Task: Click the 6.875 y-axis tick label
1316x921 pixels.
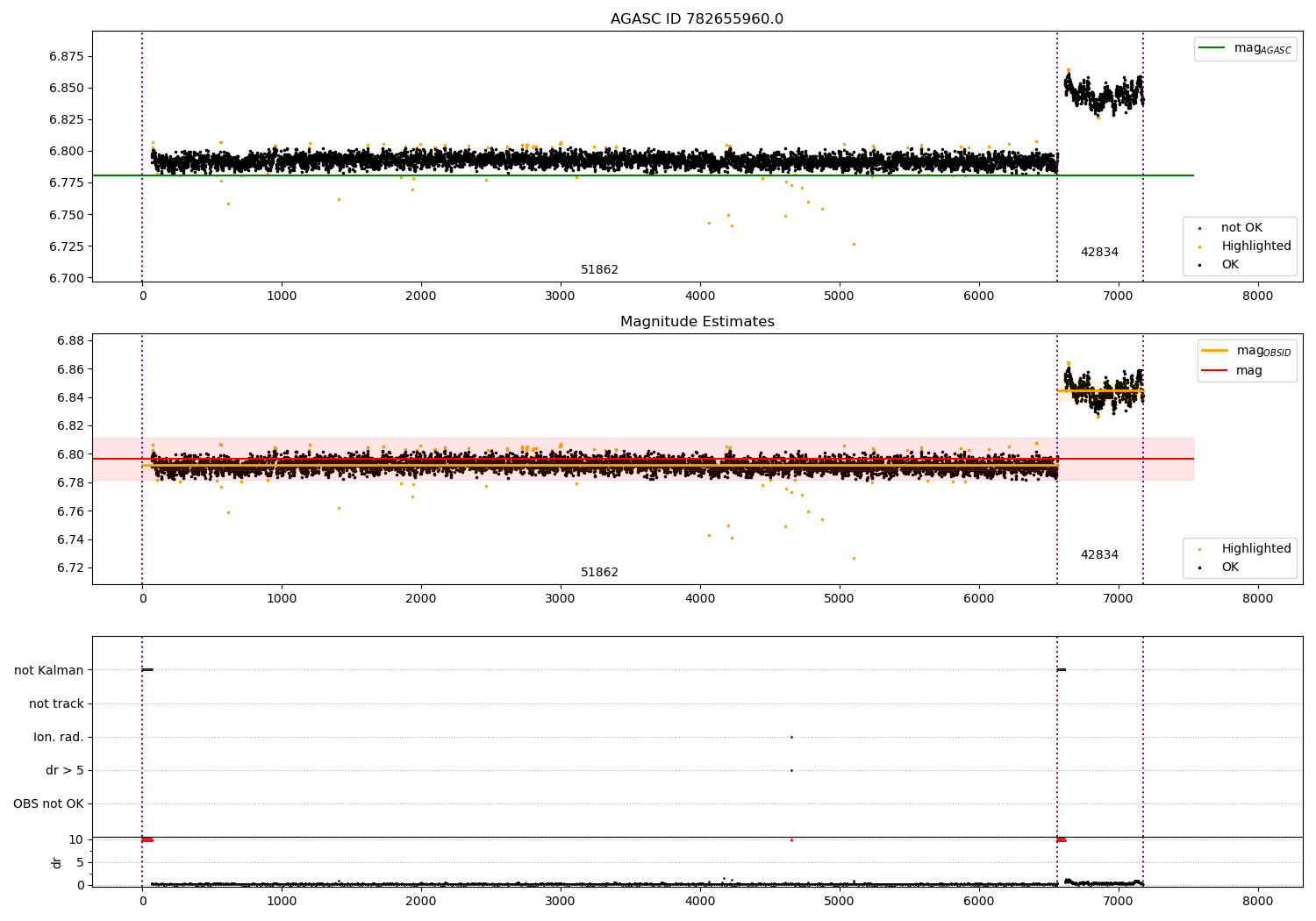Action: point(67,57)
